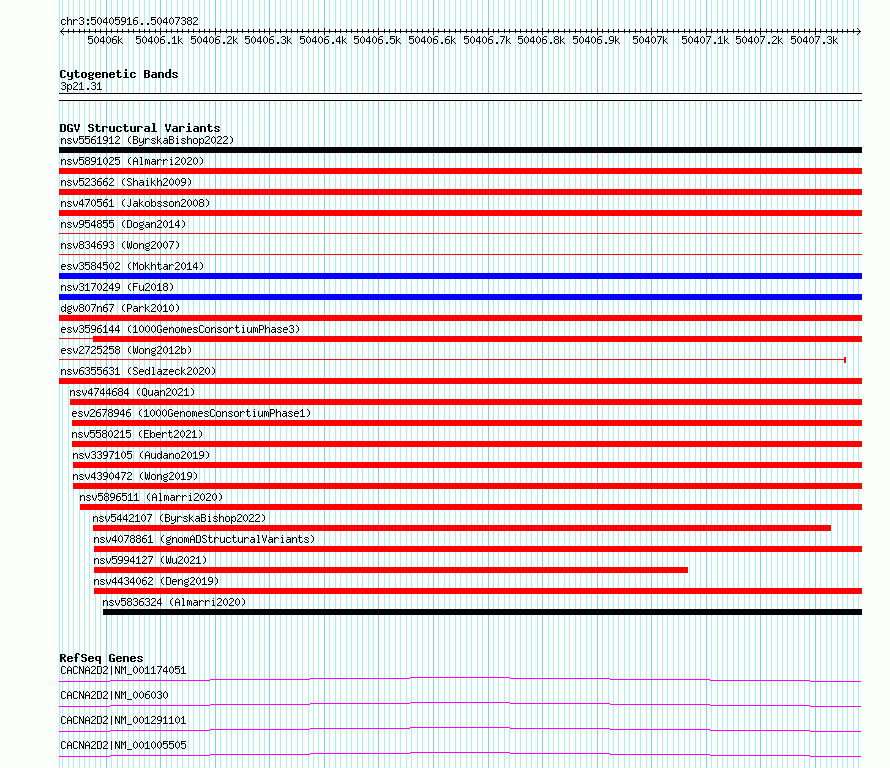This screenshot has width=890, height=768.
Task: Open nsv470561 (Jakobsson2008) variant details
Action: coord(135,203)
